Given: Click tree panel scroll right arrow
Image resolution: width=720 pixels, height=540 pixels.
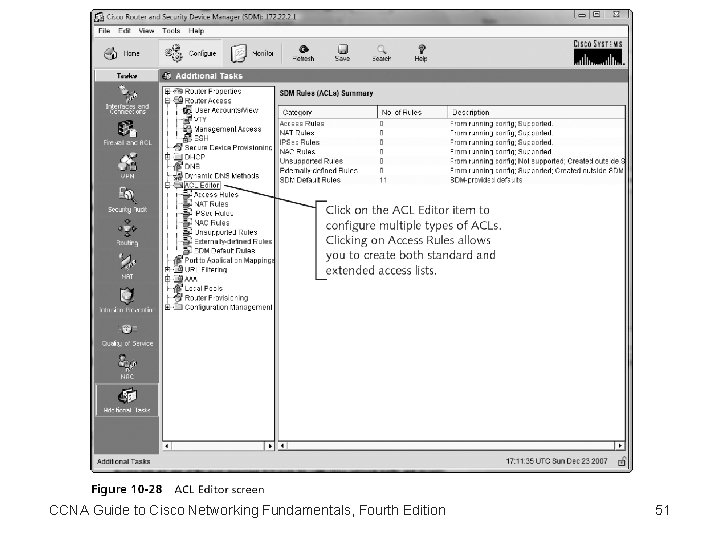Looking at the screenshot, I should (270, 446).
